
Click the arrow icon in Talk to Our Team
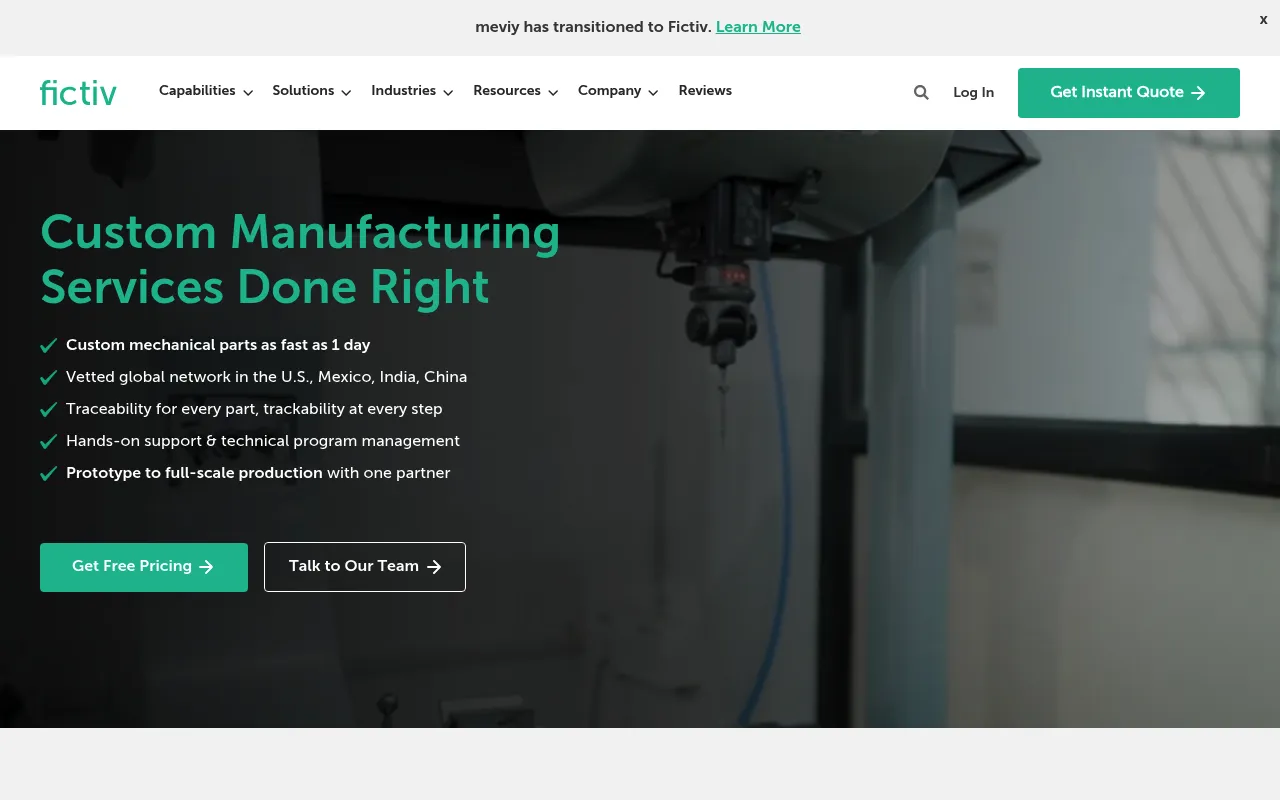(434, 567)
